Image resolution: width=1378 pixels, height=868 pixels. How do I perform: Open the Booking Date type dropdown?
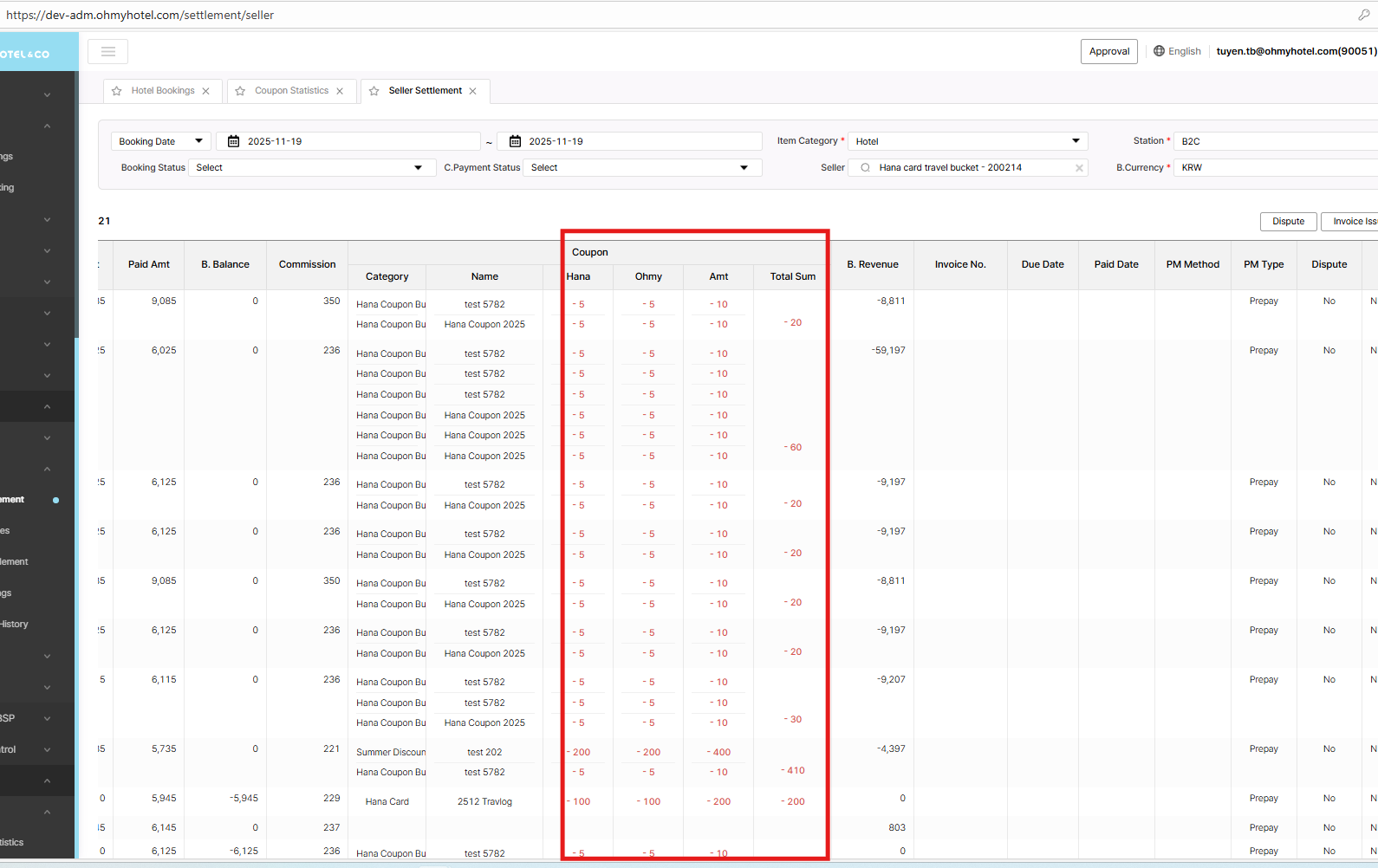[160, 141]
